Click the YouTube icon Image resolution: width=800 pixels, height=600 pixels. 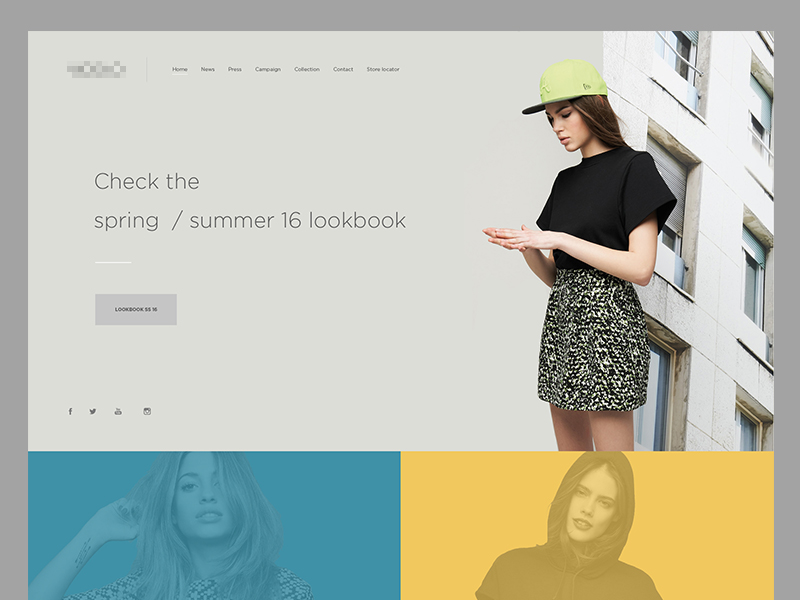click(118, 411)
